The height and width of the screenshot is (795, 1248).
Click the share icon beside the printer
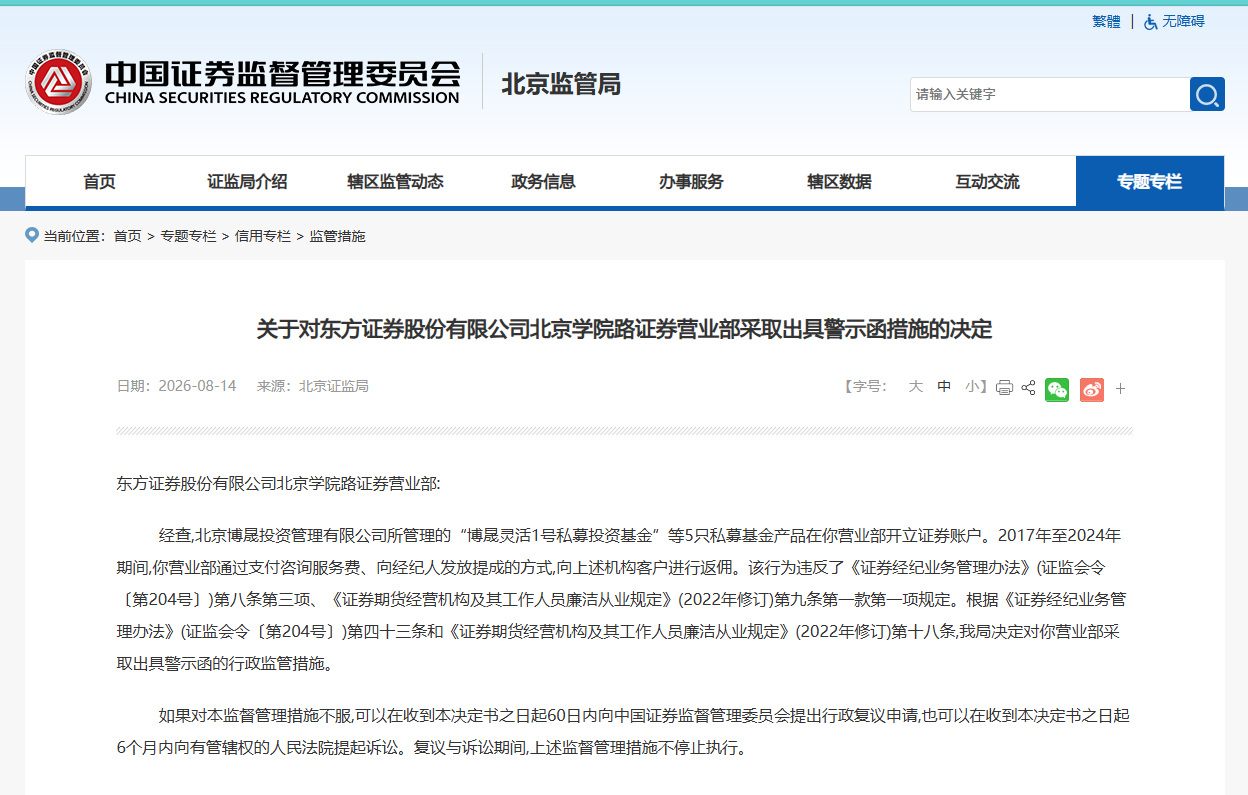(1028, 388)
